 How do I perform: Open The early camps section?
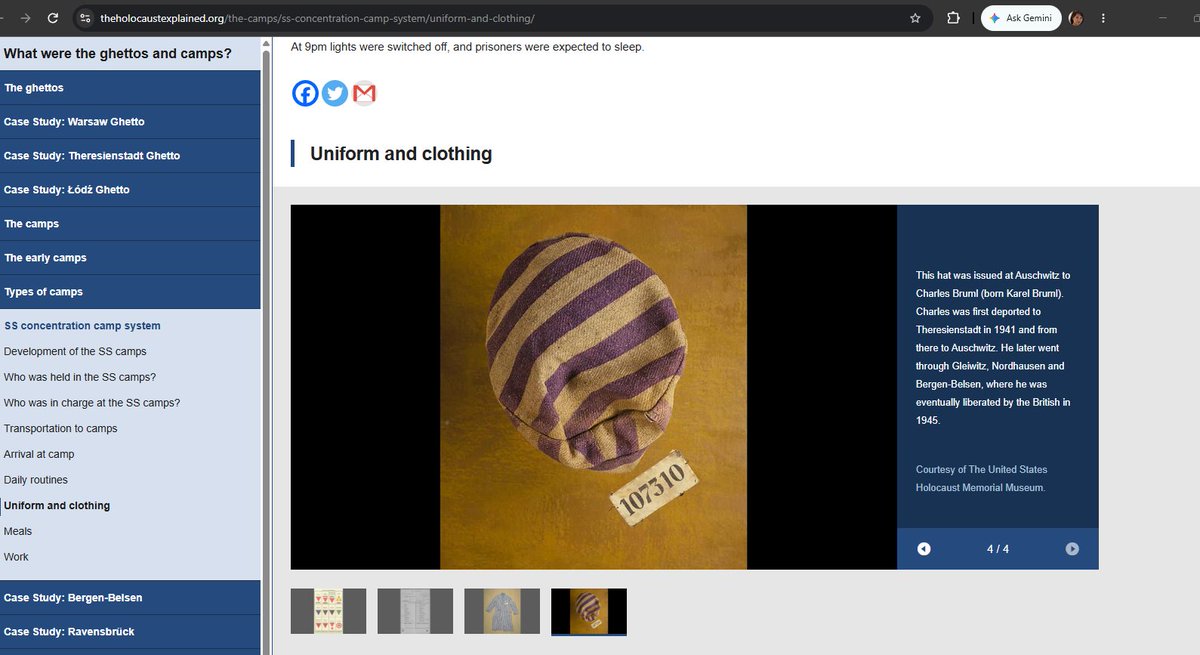[x=130, y=258]
